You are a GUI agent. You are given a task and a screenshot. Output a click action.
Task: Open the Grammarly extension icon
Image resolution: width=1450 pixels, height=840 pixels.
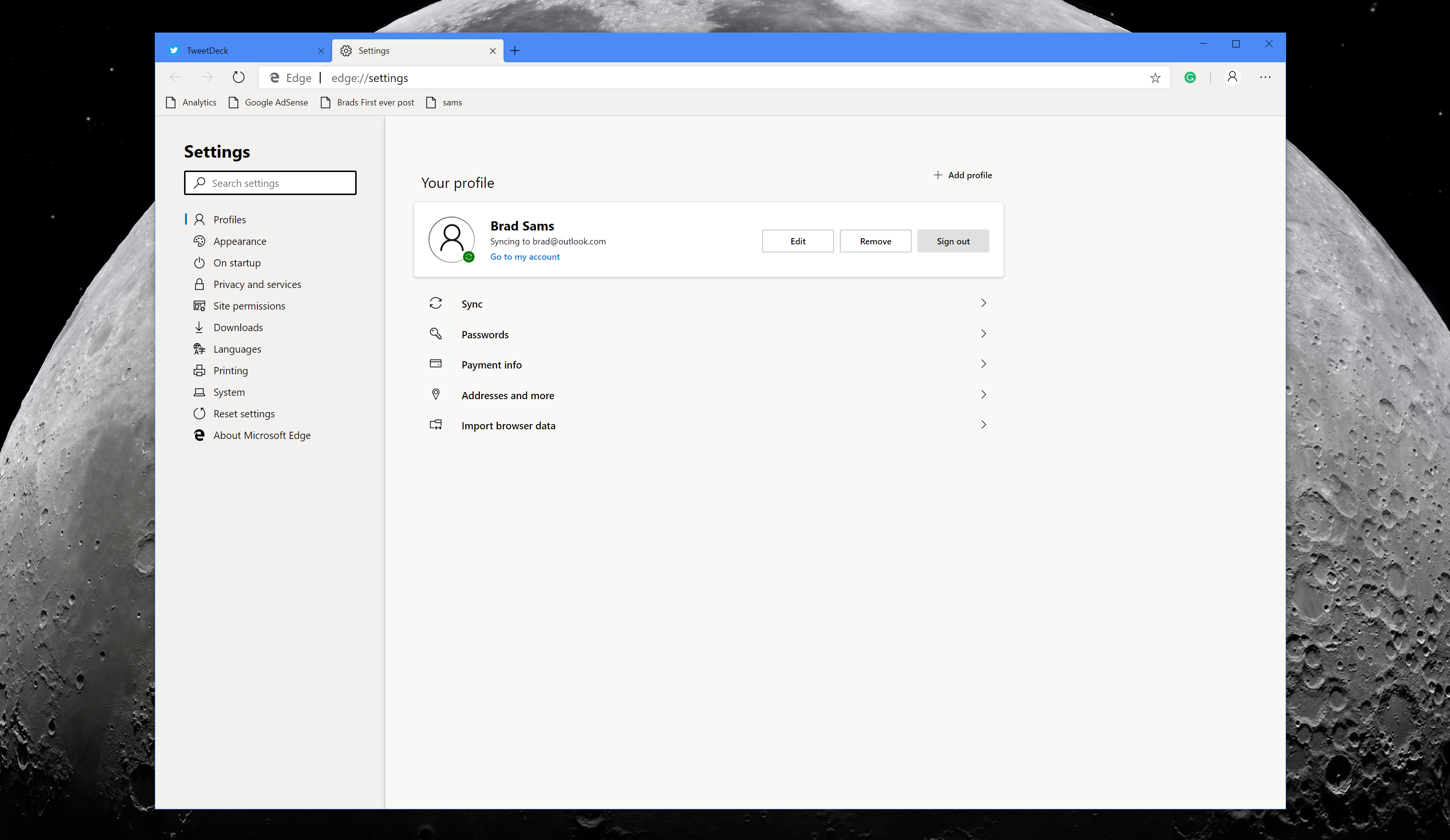(x=1190, y=77)
